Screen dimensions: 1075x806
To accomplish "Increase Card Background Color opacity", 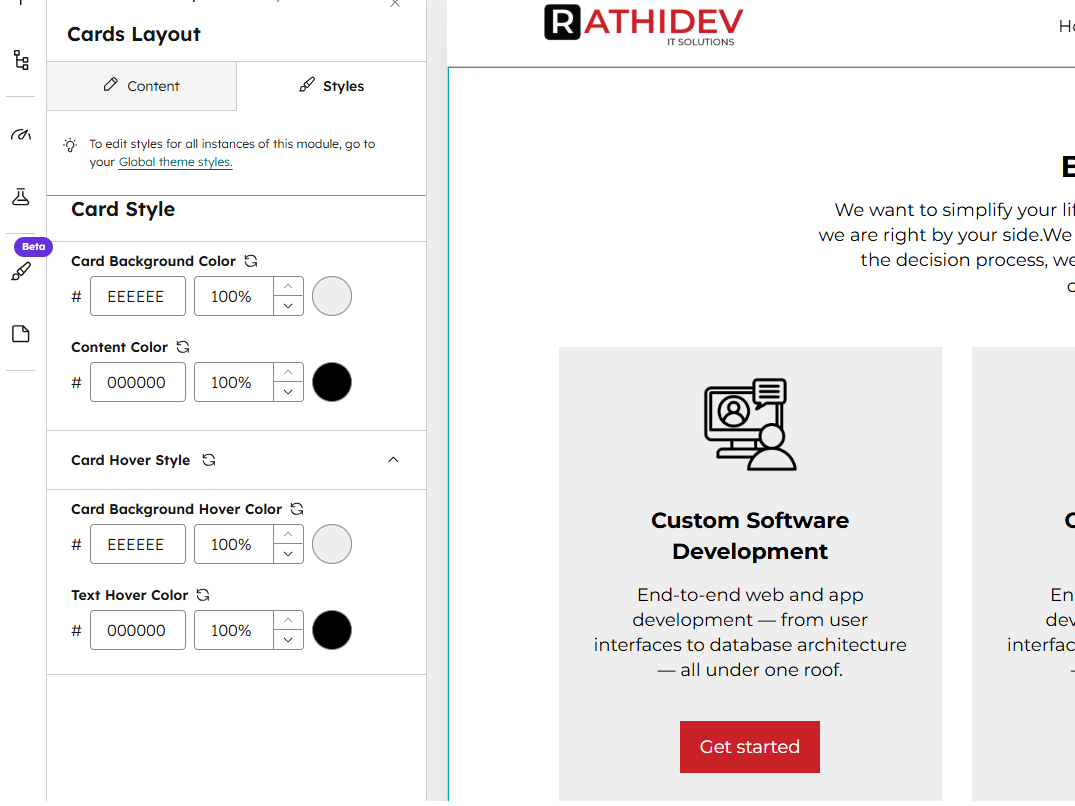I will (x=289, y=286).
